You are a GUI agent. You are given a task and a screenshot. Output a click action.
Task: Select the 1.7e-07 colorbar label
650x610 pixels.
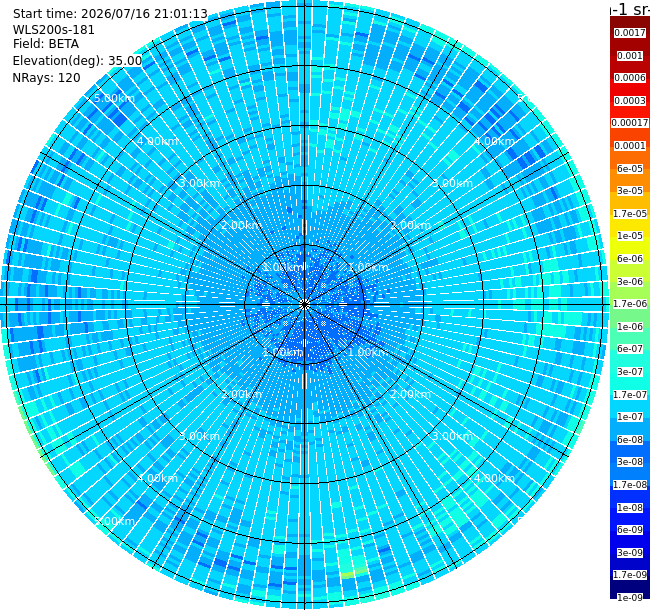click(x=630, y=395)
